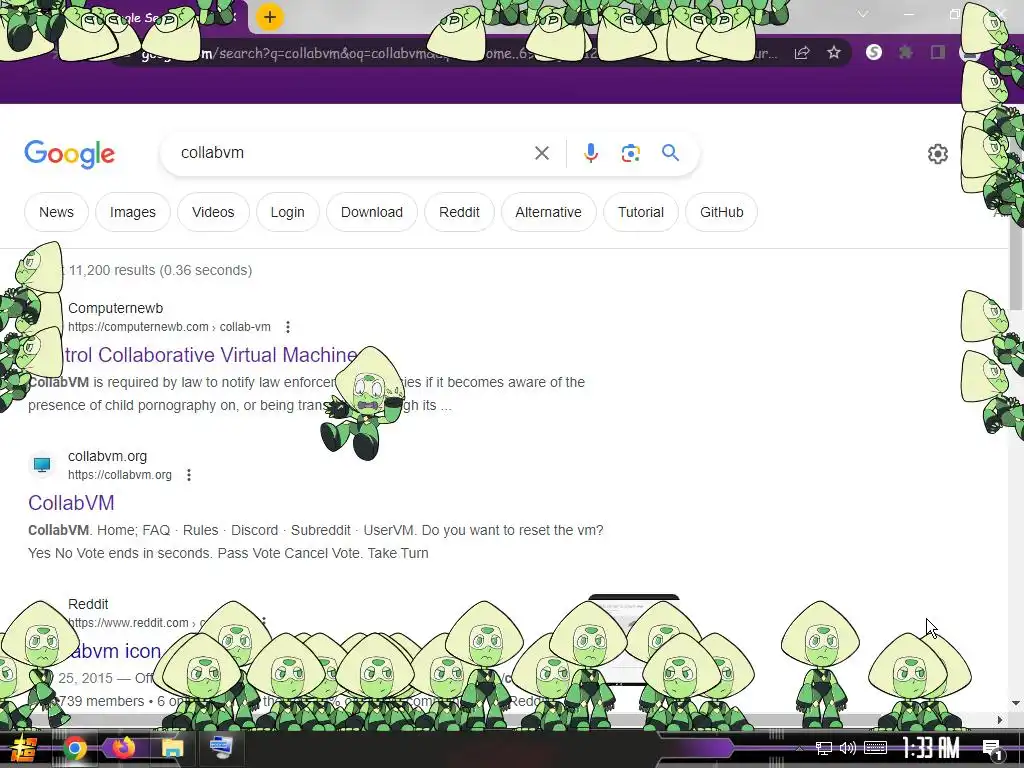Start voice search with microphone icon
This screenshot has width=1024, height=768.
(590, 153)
